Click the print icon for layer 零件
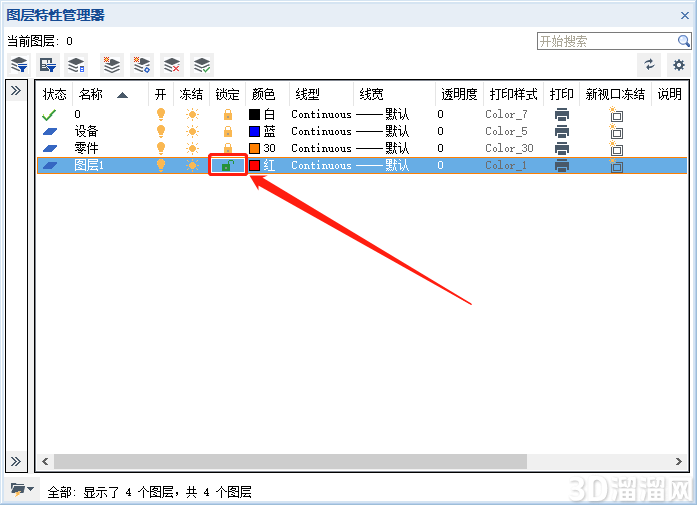The height and width of the screenshot is (505, 697). (x=562, y=148)
